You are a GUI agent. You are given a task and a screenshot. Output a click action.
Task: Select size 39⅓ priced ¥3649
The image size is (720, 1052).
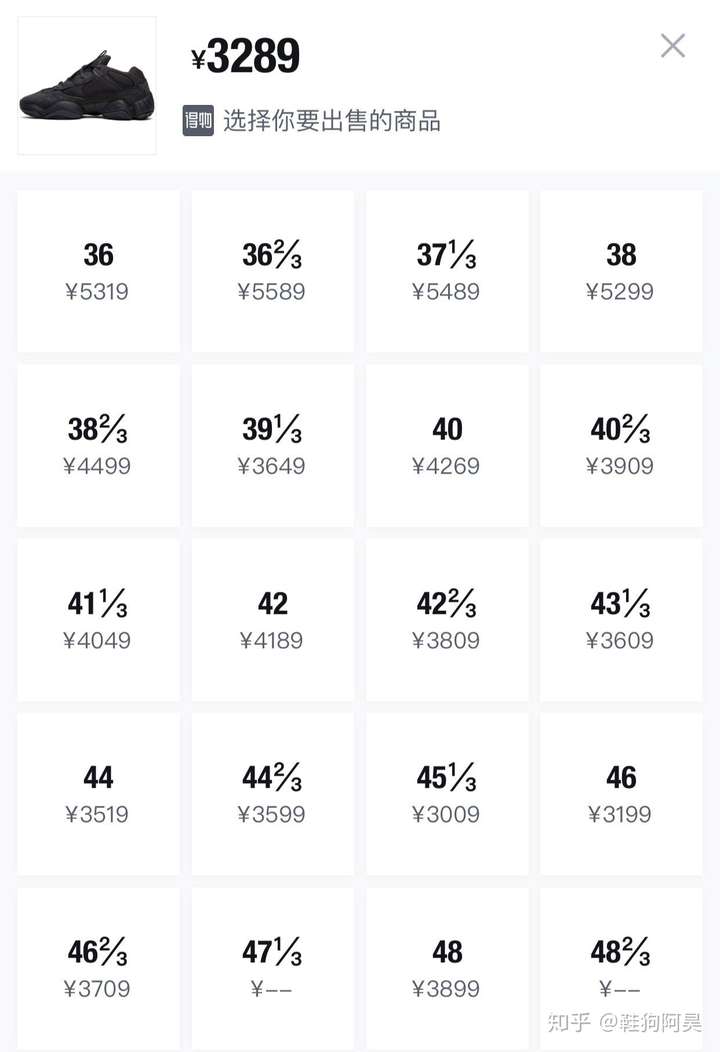(272, 445)
